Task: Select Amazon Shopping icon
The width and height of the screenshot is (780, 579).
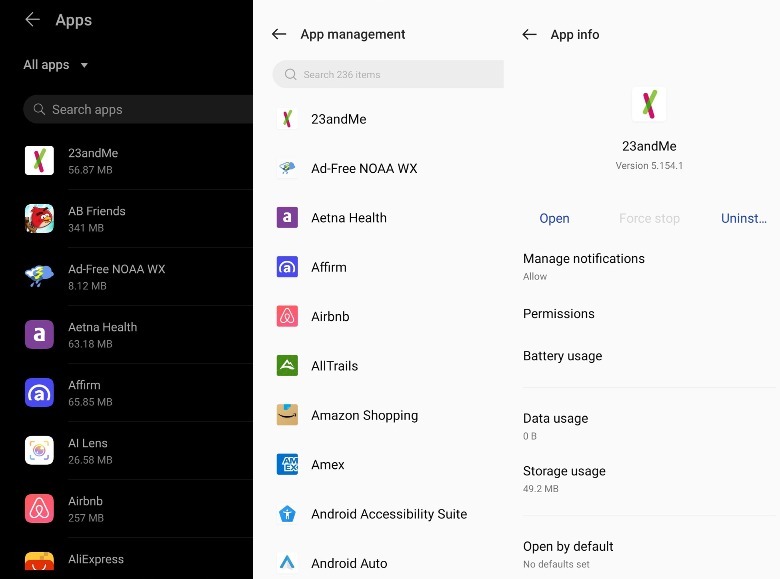Action: 287,415
